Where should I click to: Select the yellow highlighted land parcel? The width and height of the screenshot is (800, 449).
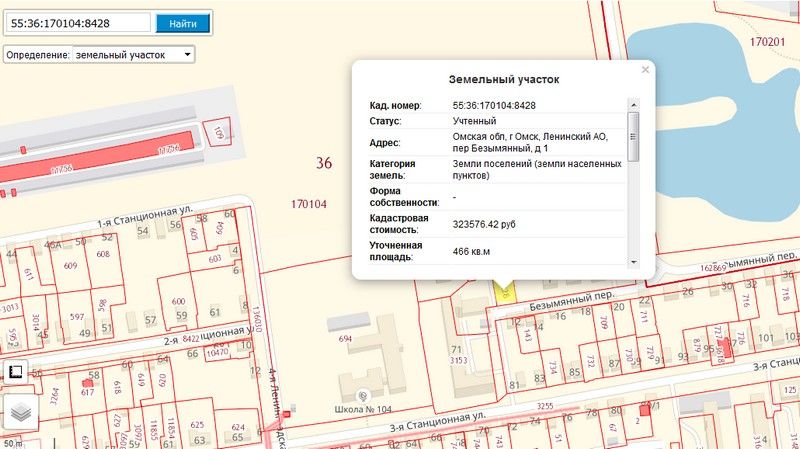(x=505, y=292)
